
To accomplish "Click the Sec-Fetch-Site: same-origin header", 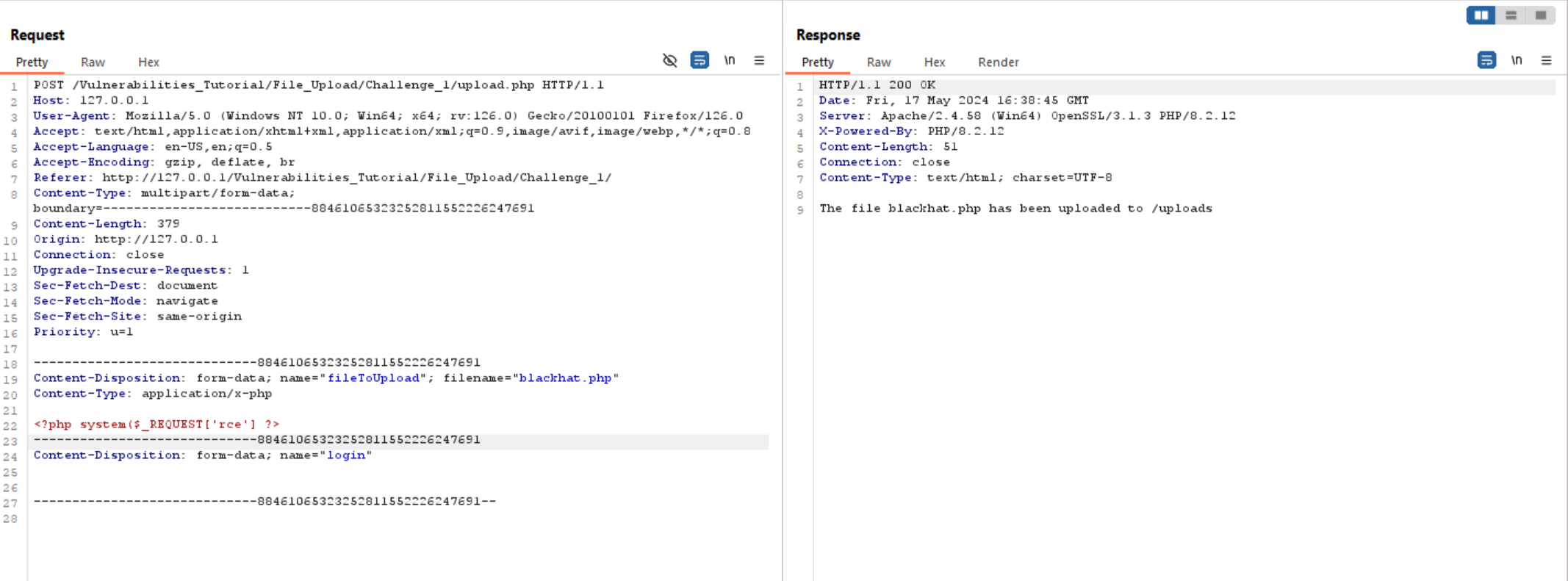I will pyautogui.click(x=137, y=317).
